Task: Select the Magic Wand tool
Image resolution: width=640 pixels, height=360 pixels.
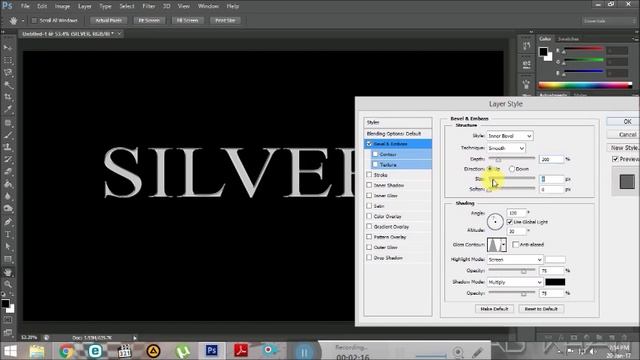Action: (8, 85)
